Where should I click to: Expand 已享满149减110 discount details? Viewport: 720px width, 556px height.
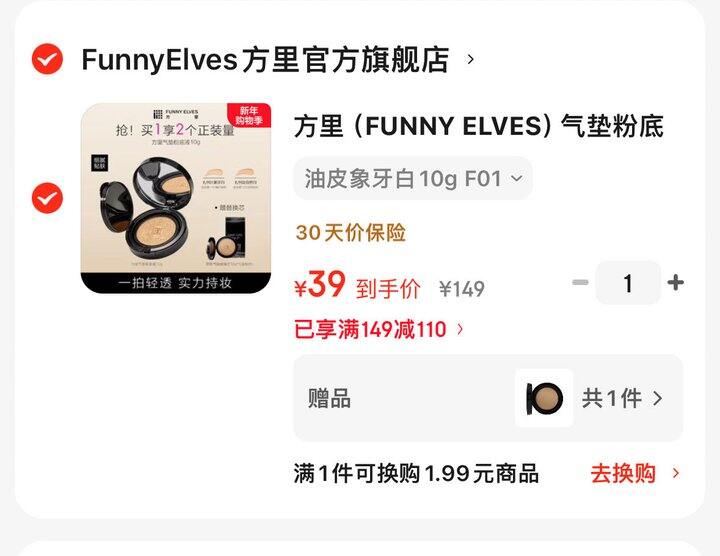(379, 329)
